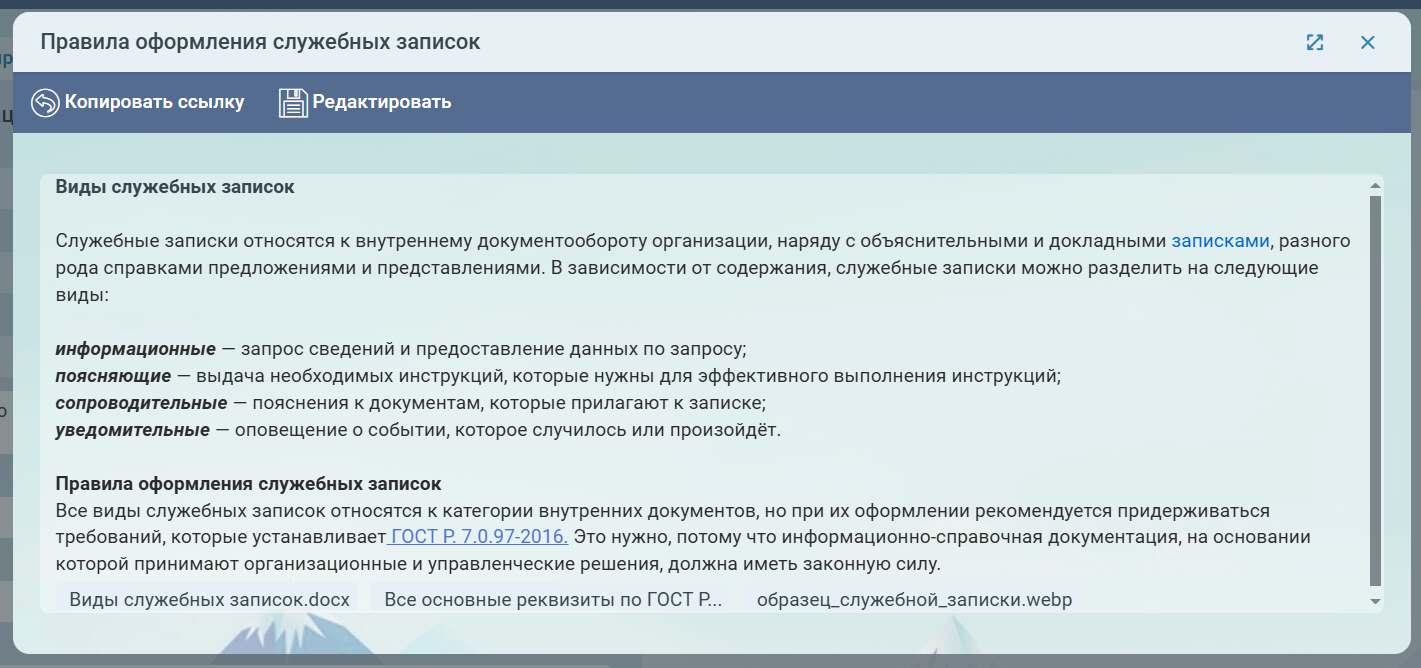Screen dimensions: 1421x668
Task: Open the 'записками' hyperlink
Action: (x=1220, y=241)
